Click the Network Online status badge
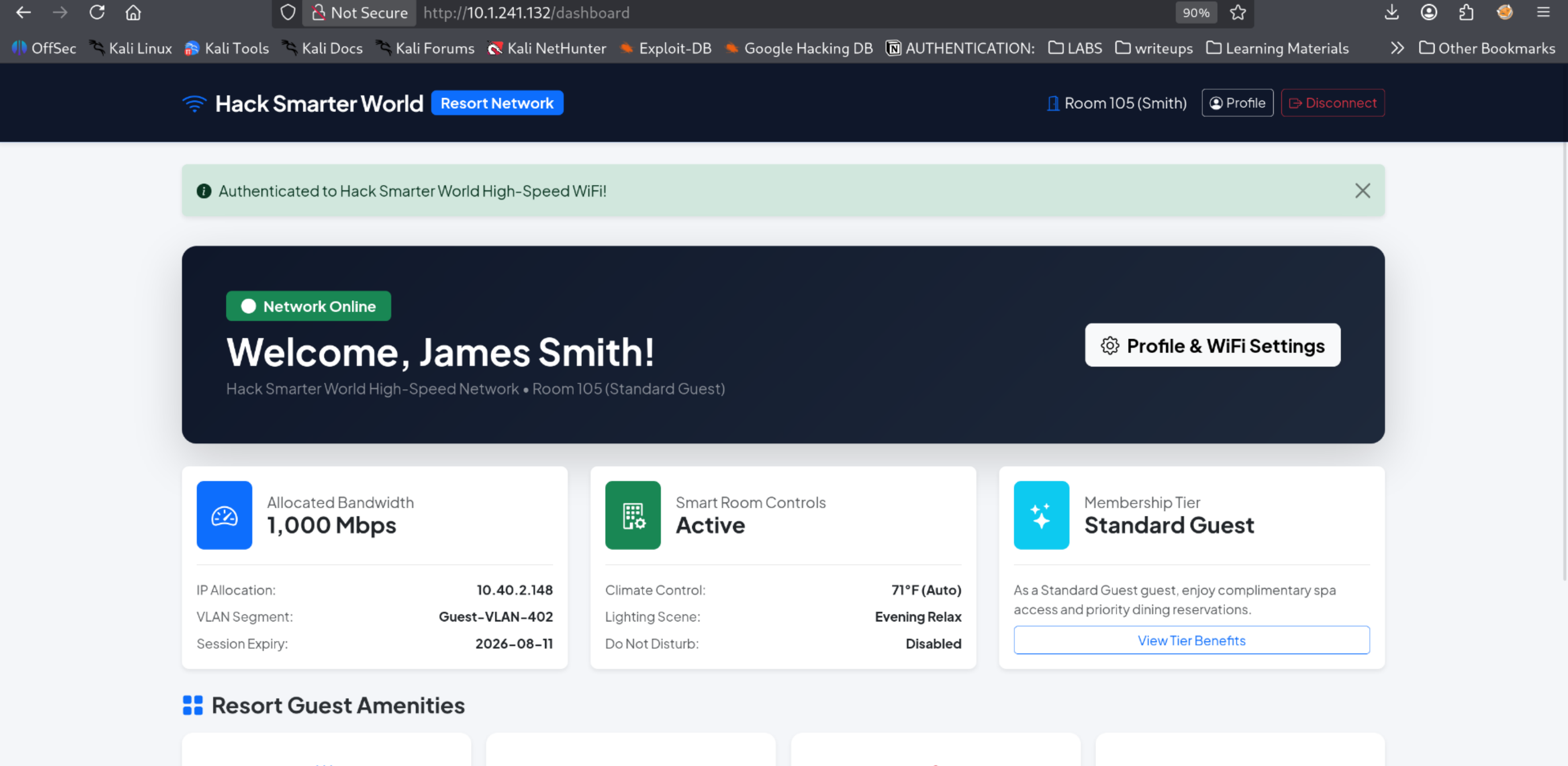 point(308,306)
